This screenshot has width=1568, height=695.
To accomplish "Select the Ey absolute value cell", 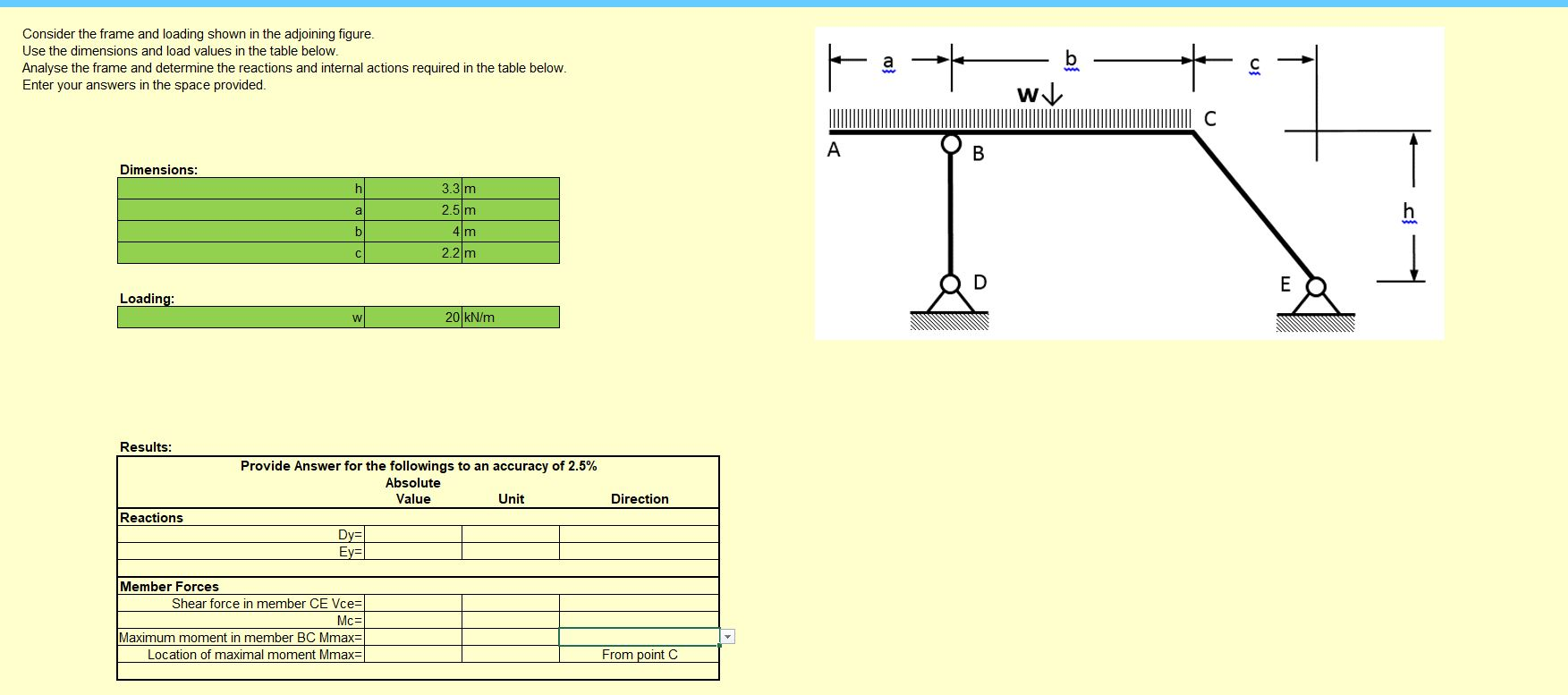I will tap(413, 551).
